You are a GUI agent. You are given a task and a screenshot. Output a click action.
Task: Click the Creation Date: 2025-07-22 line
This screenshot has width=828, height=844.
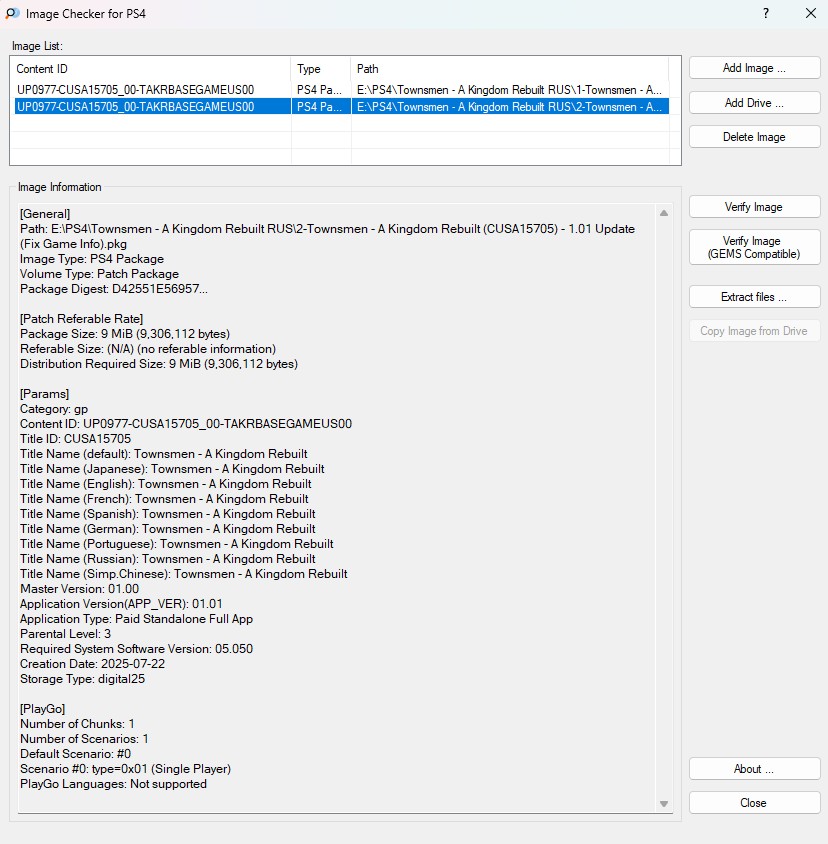click(93, 664)
